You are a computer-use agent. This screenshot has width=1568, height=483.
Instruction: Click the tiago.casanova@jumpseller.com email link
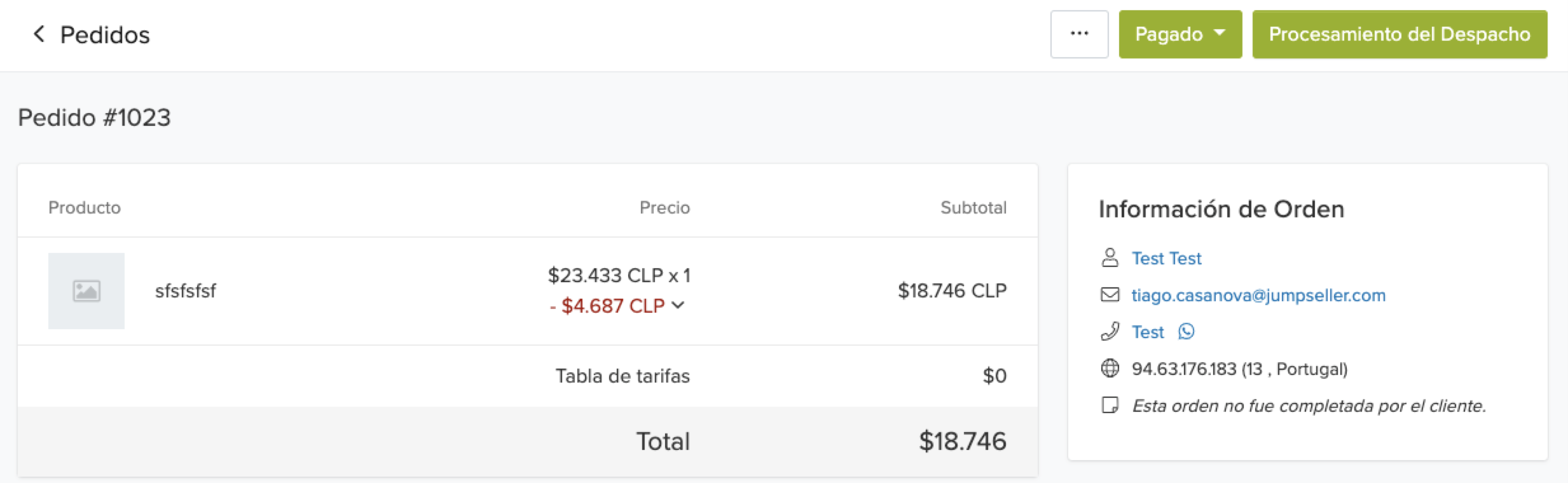[1258, 296]
